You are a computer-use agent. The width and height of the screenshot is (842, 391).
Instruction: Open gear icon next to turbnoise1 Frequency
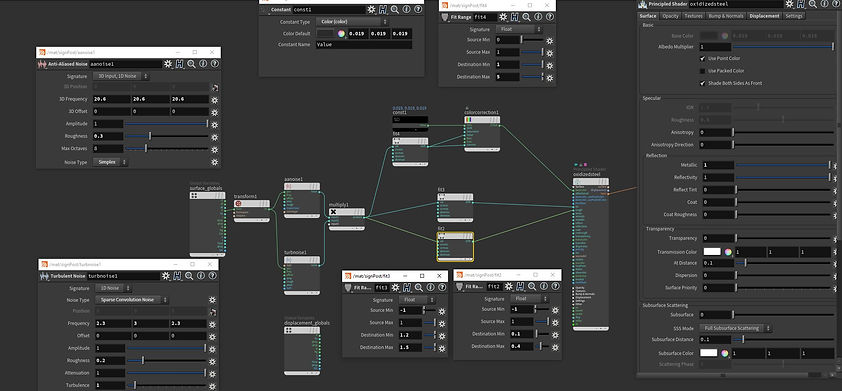tap(213, 324)
